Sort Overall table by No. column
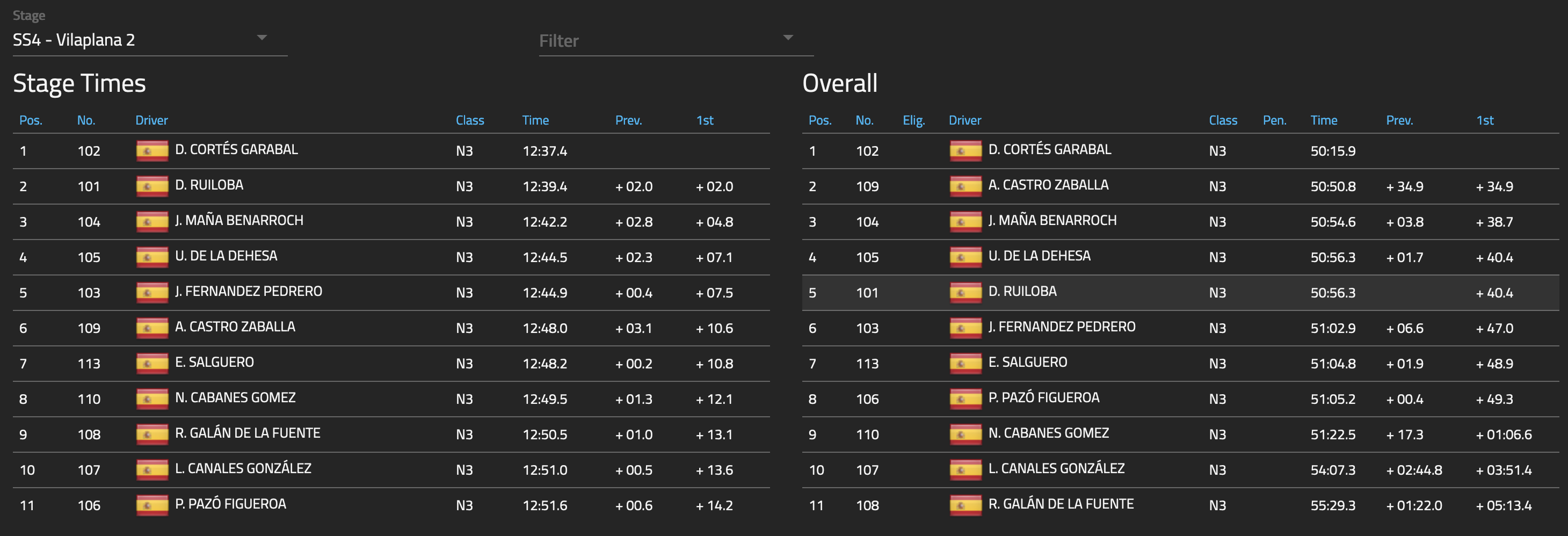The width and height of the screenshot is (1568, 536). point(865,120)
